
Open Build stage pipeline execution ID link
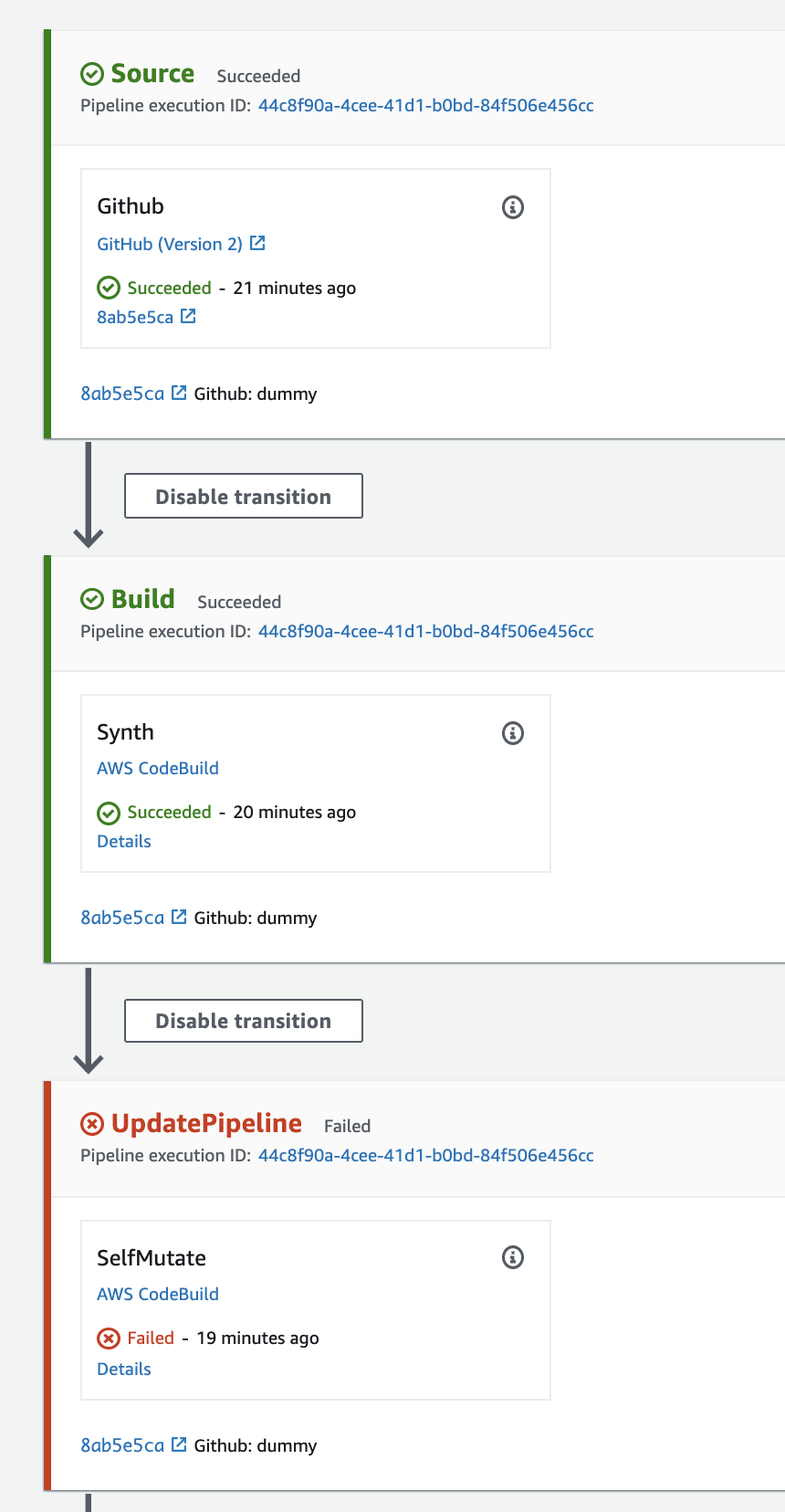[425, 632]
